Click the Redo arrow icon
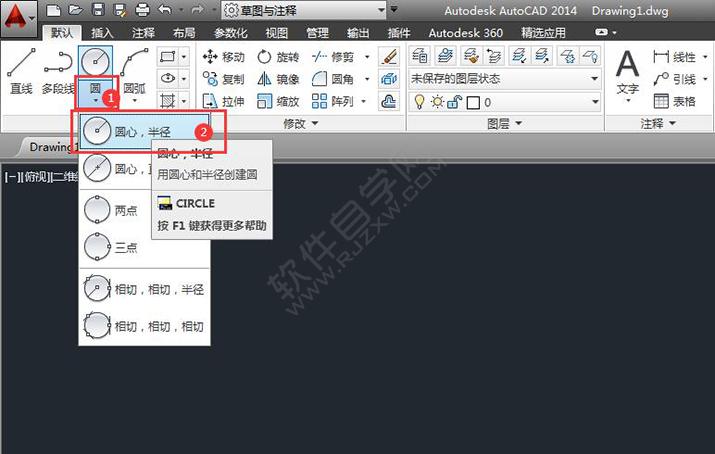The image size is (715, 454). click(x=197, y=10)
